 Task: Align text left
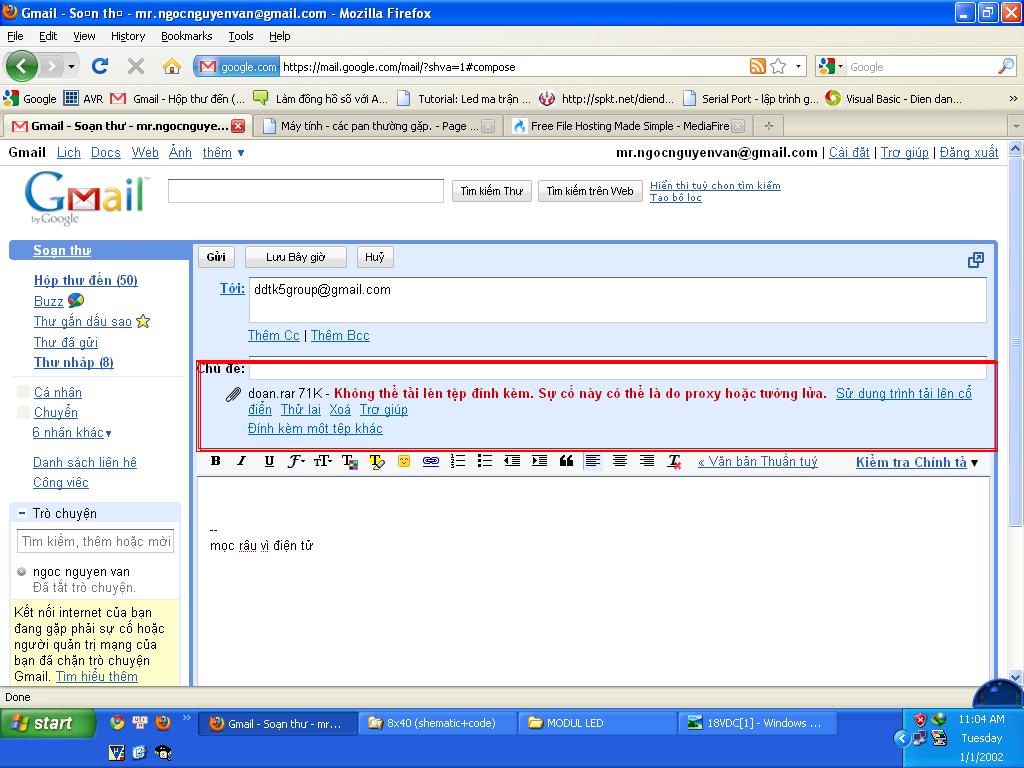point(592,461)
